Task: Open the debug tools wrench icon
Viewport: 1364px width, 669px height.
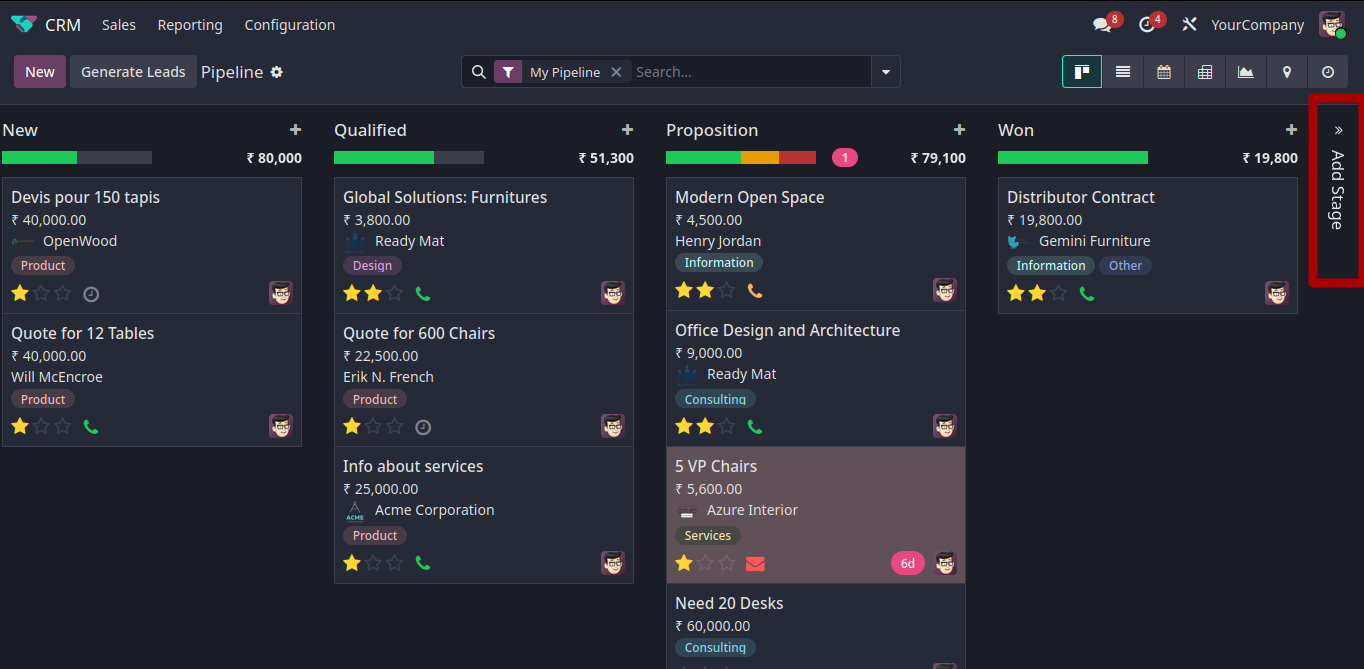Action: 1189,25
